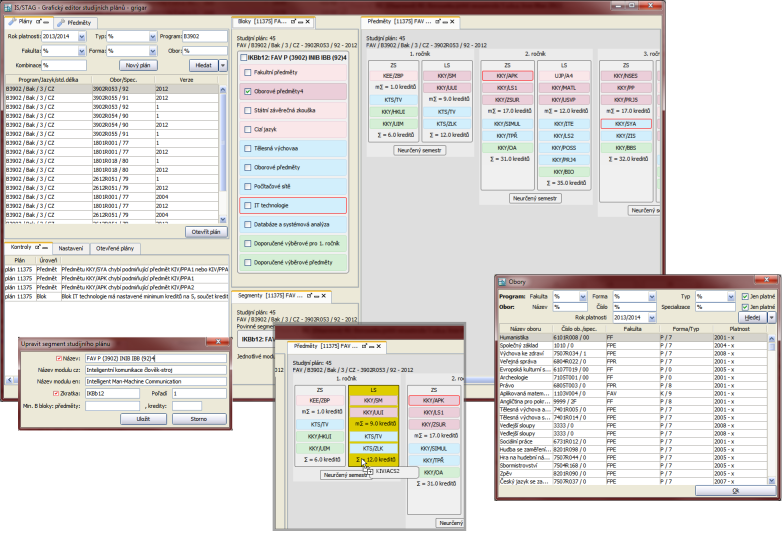Image resolution: width=784 pixels, height=534 pixels.
Task: Close the Upravit segment studijního plánu dialog
Action: 218,342
